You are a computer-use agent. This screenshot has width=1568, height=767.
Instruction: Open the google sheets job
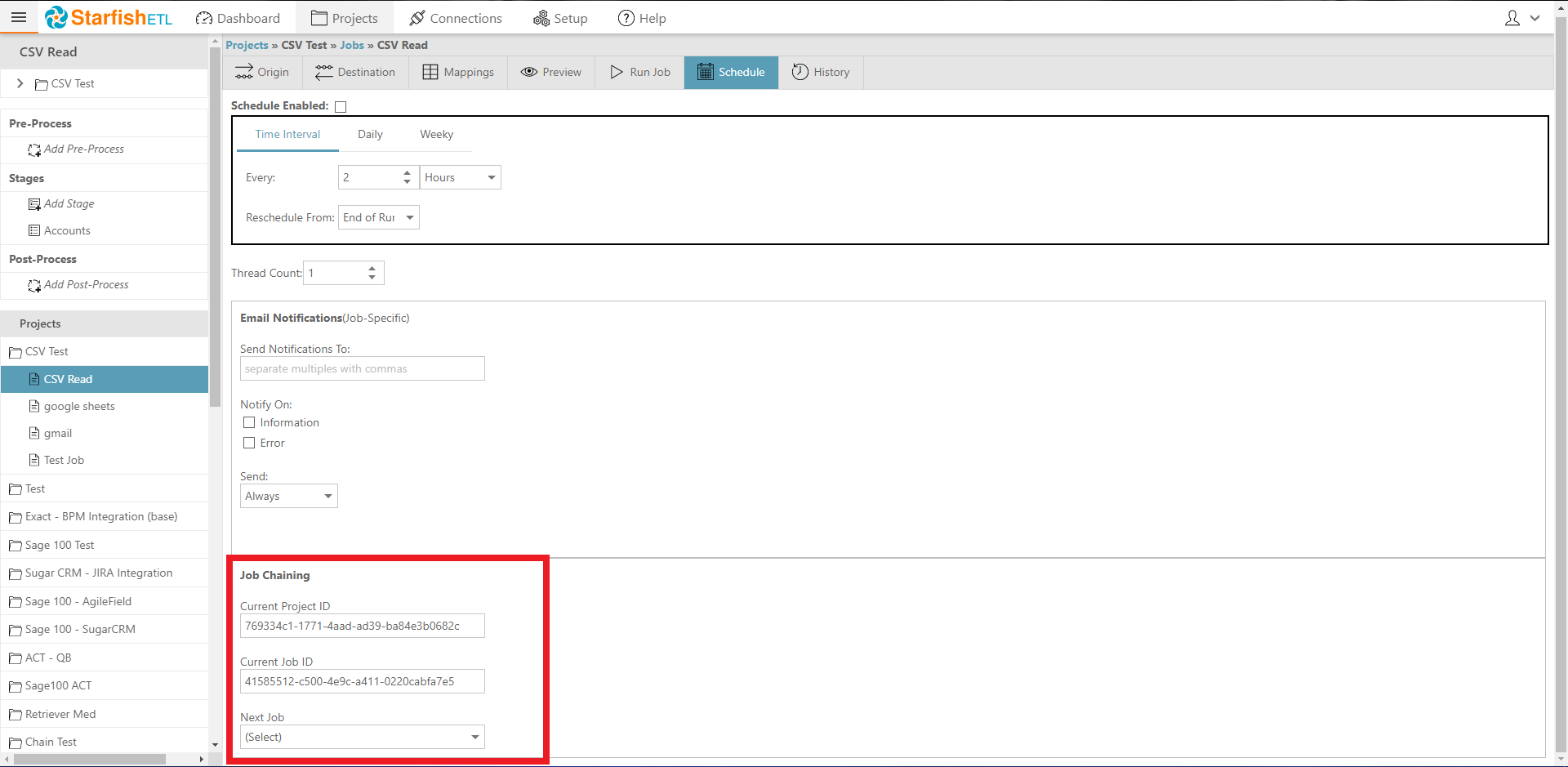[x=79, y=406]
